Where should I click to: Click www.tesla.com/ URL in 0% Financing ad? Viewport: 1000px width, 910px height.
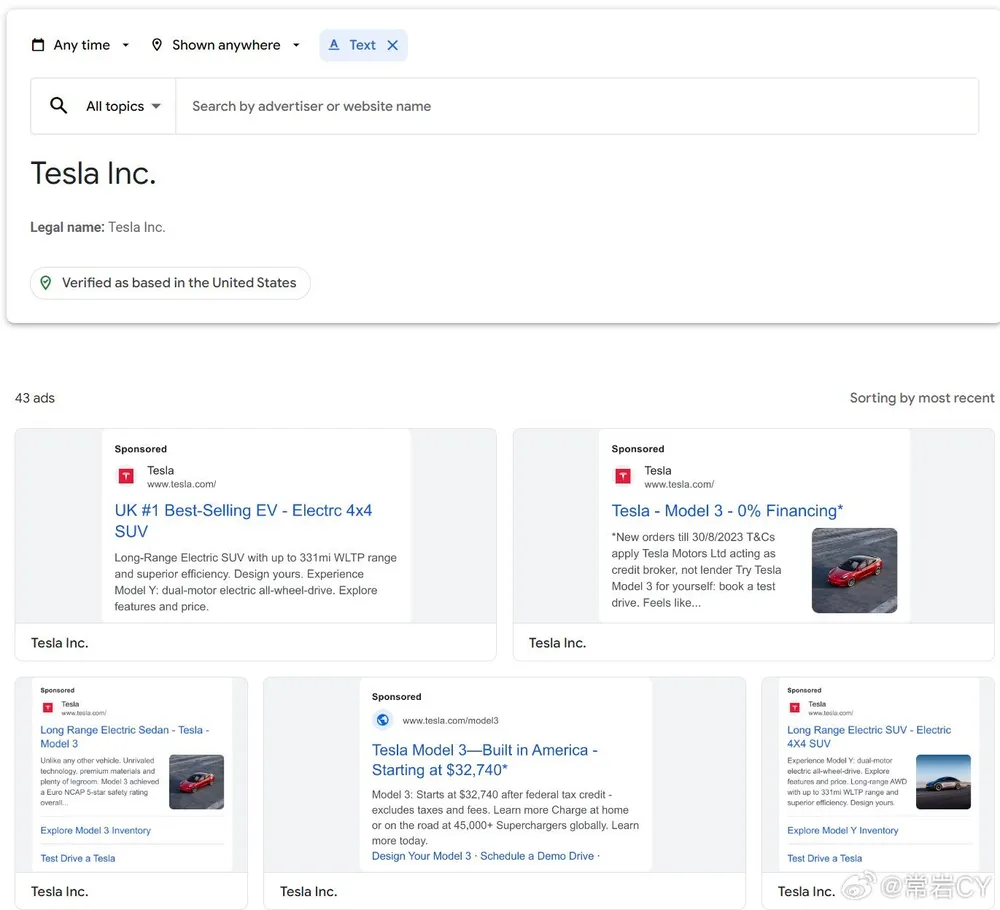pyautogui.click(x=679, y=484)
